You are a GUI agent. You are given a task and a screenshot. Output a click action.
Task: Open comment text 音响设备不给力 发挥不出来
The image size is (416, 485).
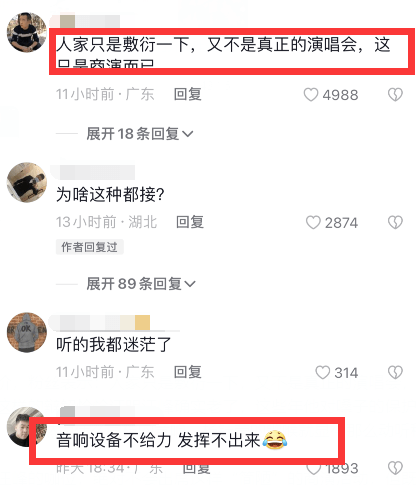(172, 440)
